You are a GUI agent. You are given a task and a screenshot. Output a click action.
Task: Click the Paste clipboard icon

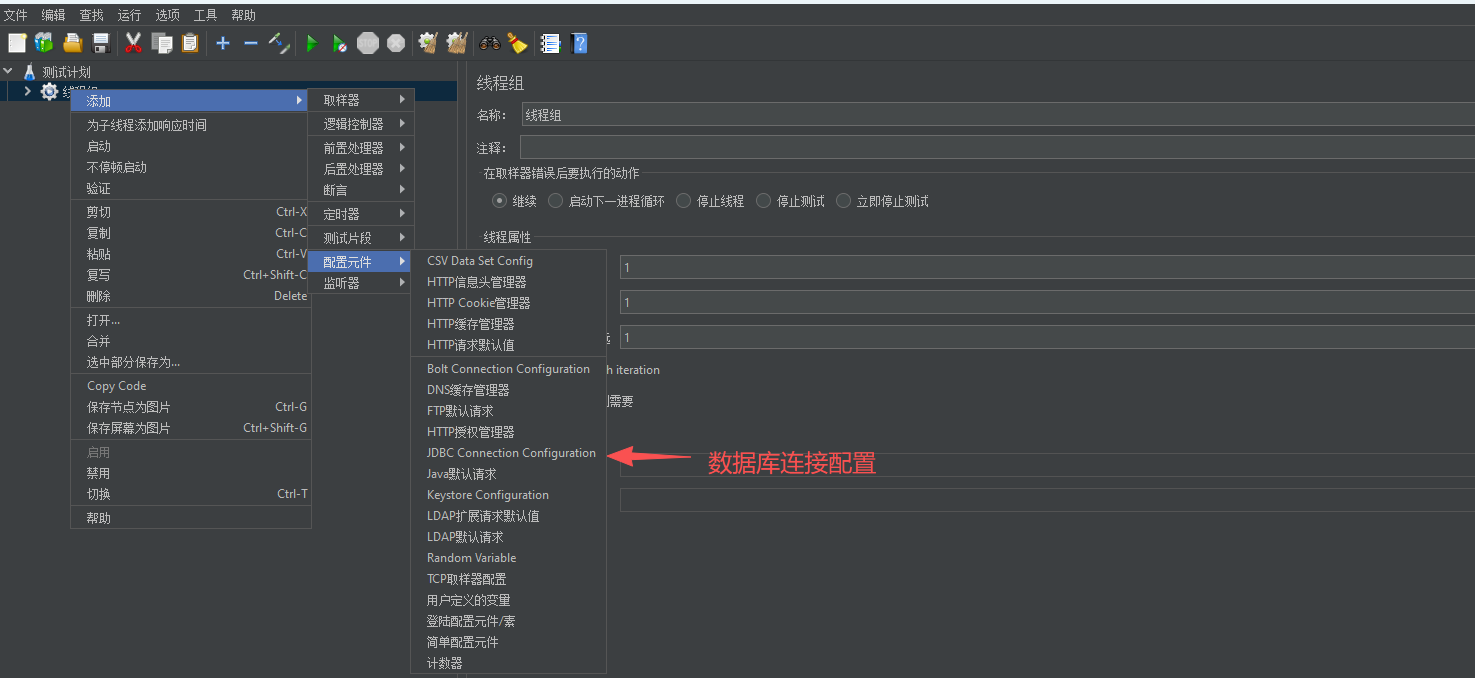click(x=190, y=43)
